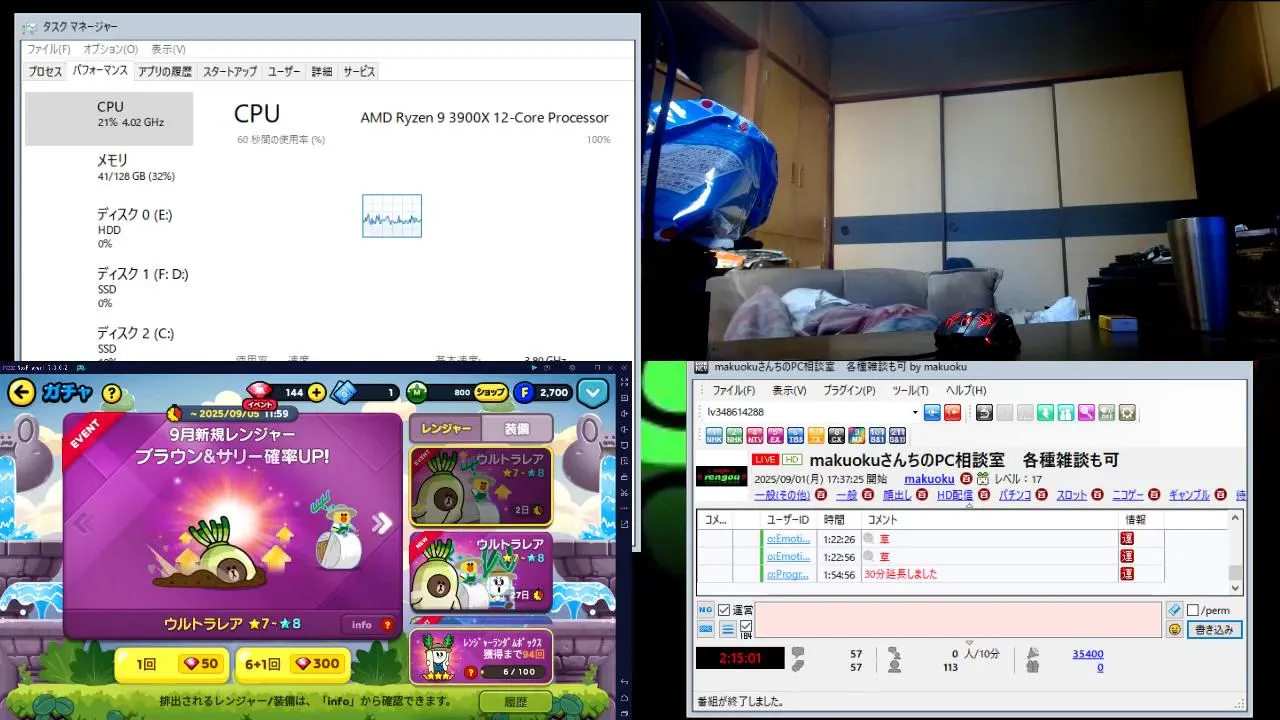Screen dimensions: 1280x720
Task: Click the green M coin icon
Action: pos(418,393)
